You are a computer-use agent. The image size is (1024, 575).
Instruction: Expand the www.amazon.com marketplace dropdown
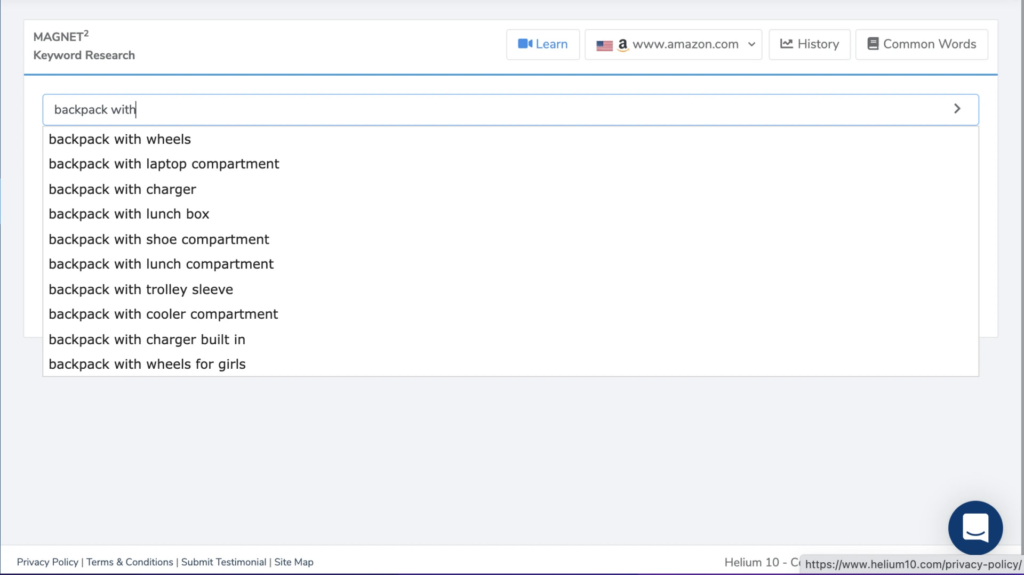click(x=673, y=44)
